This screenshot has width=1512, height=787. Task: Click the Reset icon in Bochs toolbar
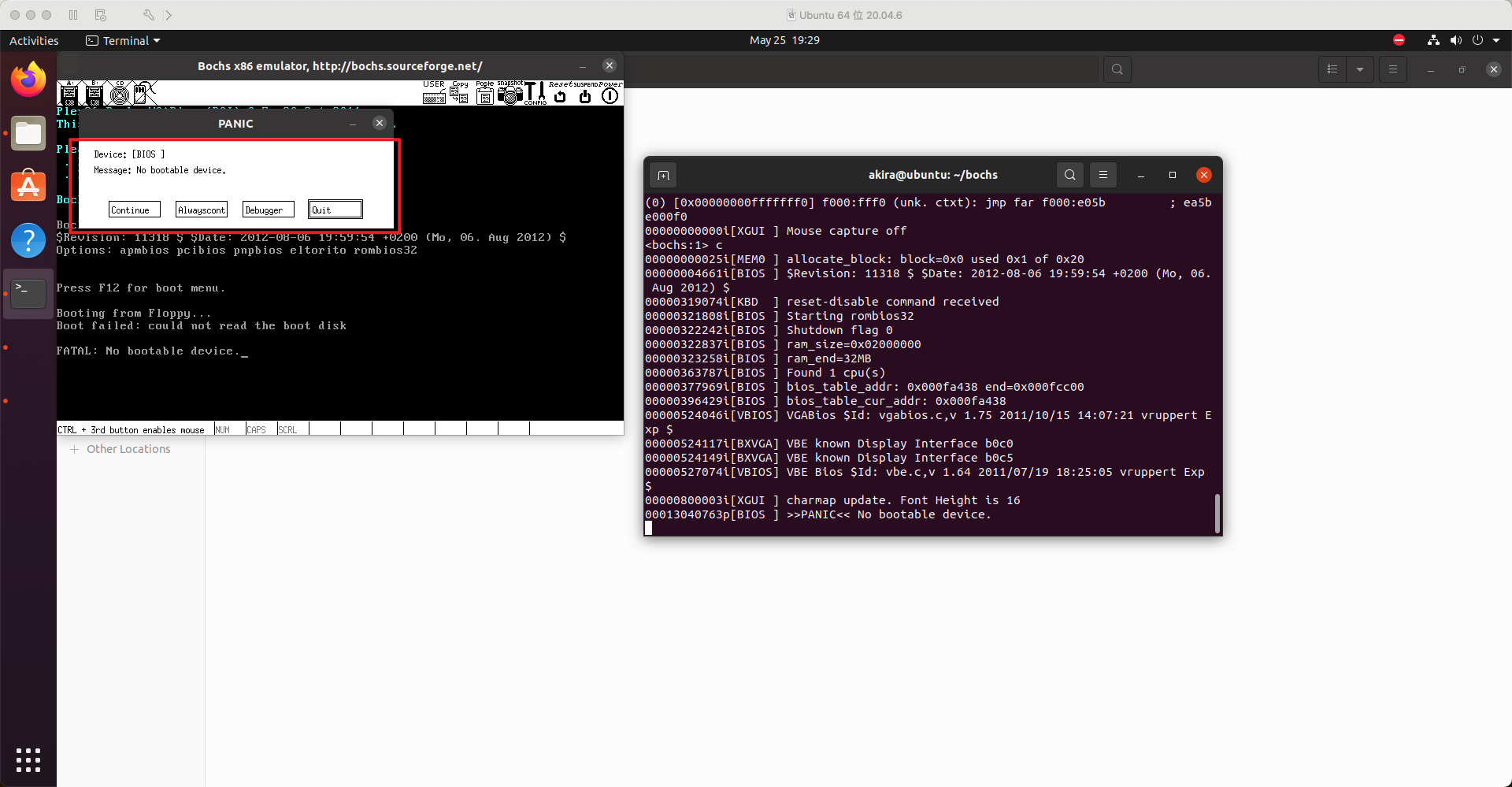coord(560,93)
